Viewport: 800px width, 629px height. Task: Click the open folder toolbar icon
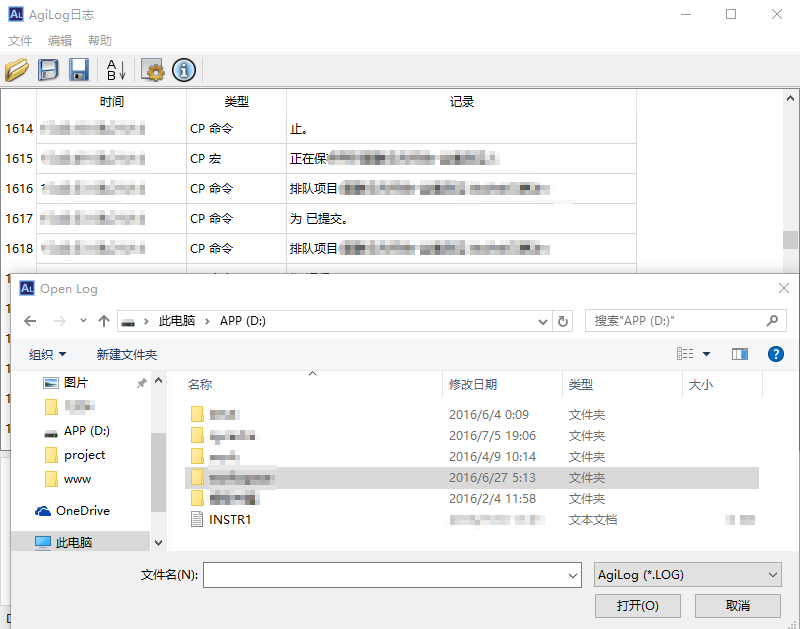pyautogui.click(x=17, y=70)
